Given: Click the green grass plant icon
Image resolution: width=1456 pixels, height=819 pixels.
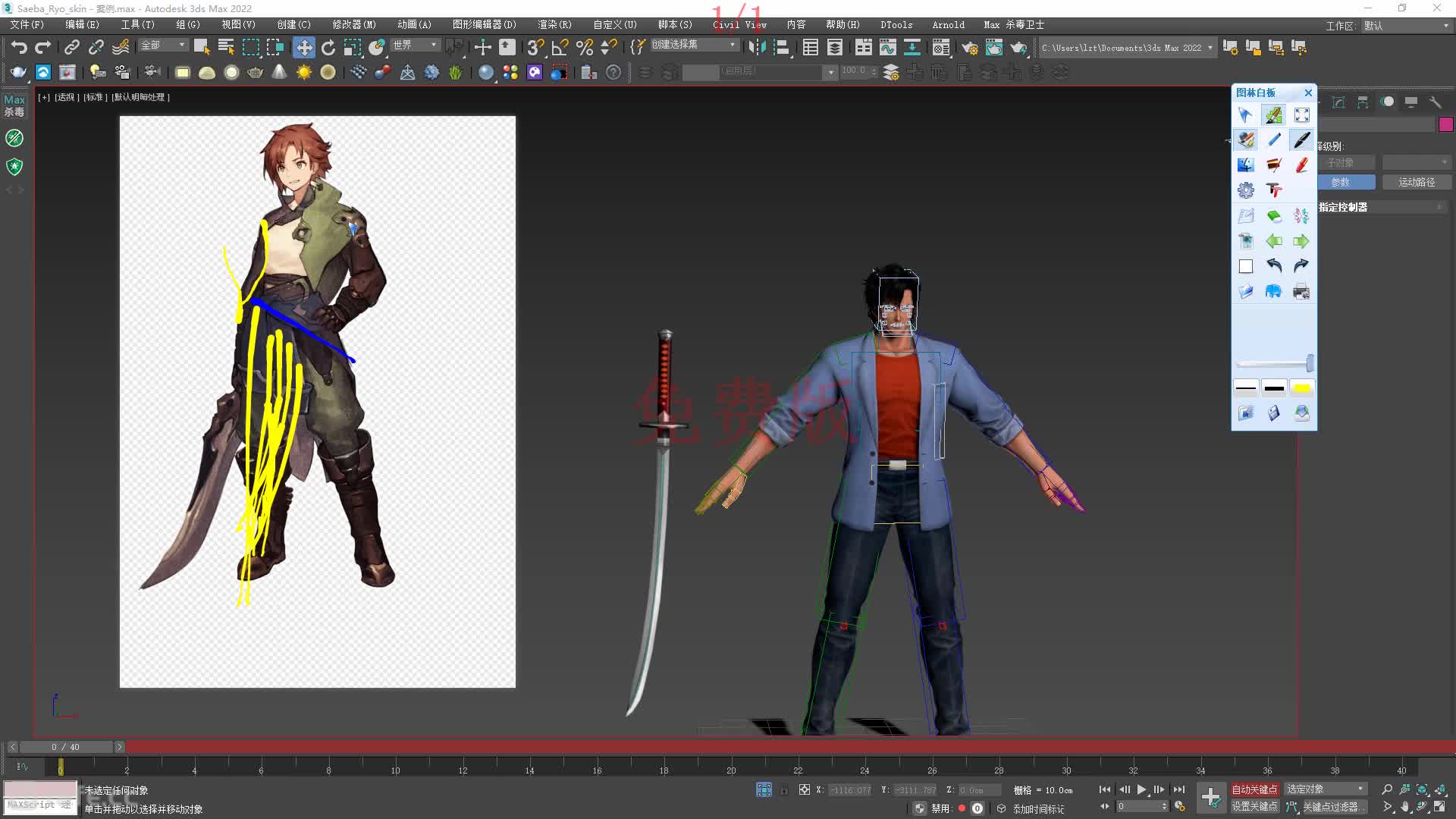Looking at the screenshot, I should 456,73.
